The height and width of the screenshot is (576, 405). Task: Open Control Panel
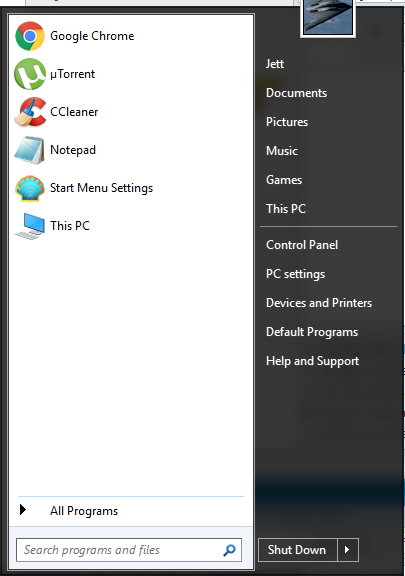coord(302,245)
